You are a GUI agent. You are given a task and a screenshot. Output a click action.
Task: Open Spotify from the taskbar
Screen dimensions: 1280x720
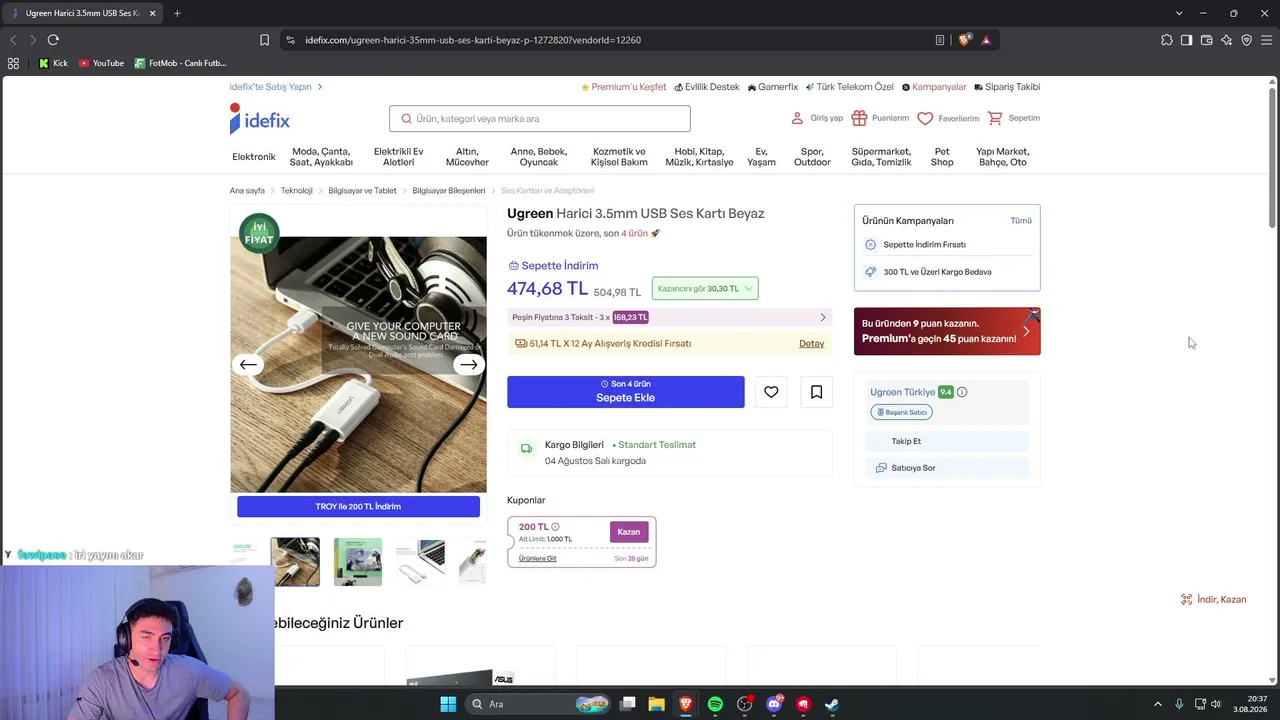pyautogui.click(x=715, y=704)
